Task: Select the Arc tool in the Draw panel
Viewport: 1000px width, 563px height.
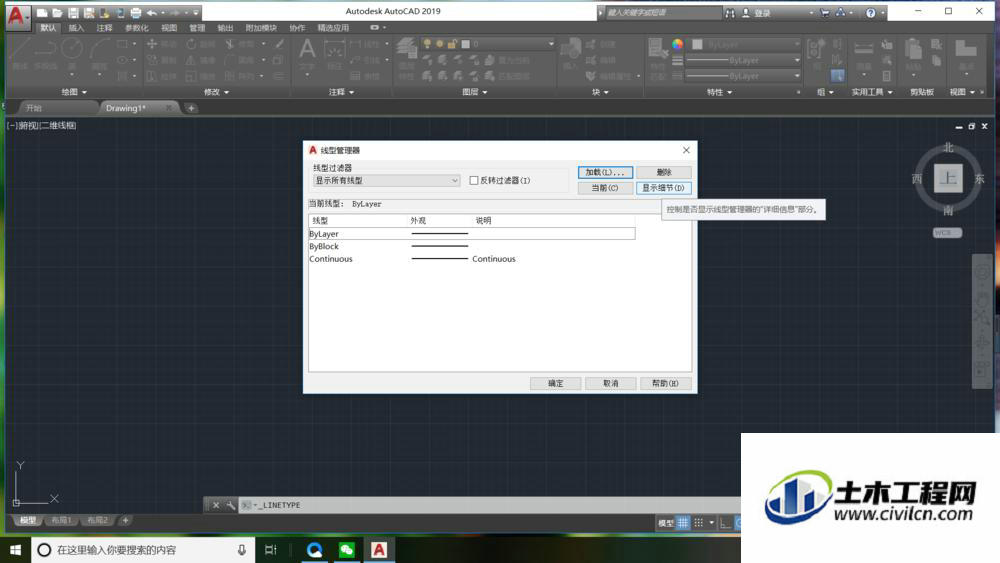Action: click(99, 48)
